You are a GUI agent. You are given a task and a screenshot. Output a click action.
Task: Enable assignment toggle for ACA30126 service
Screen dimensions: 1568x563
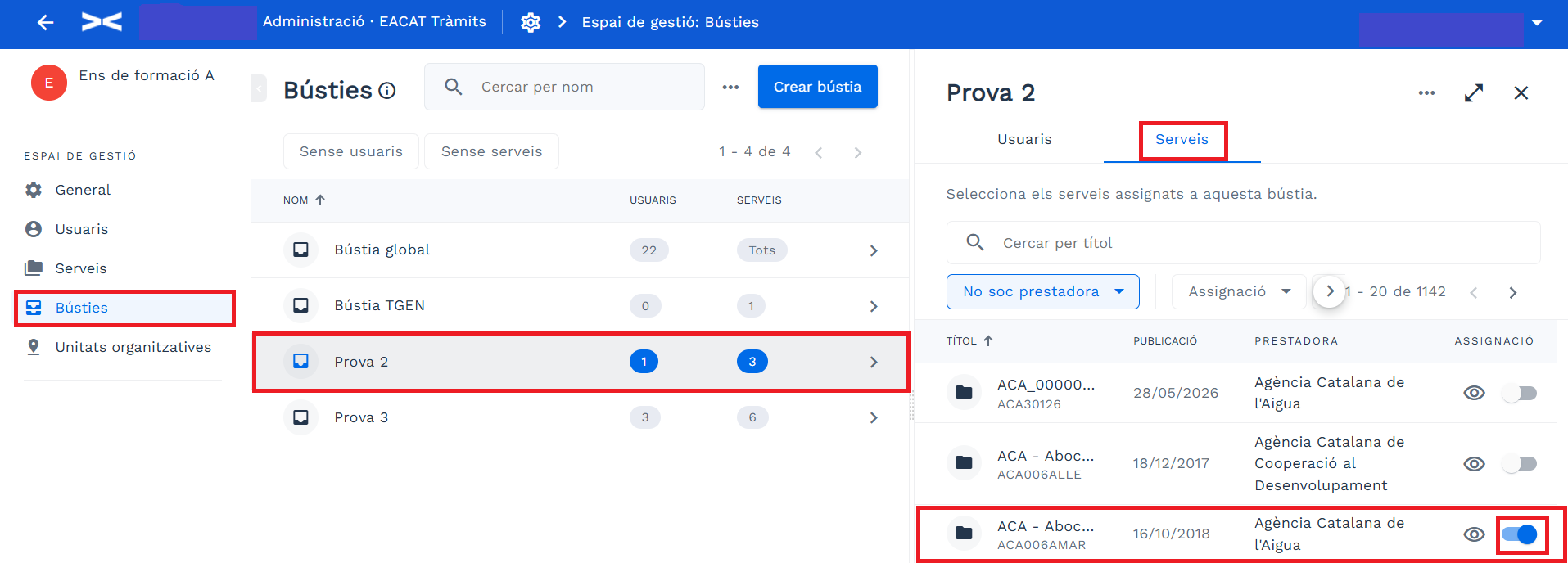tap(1520, 394)
